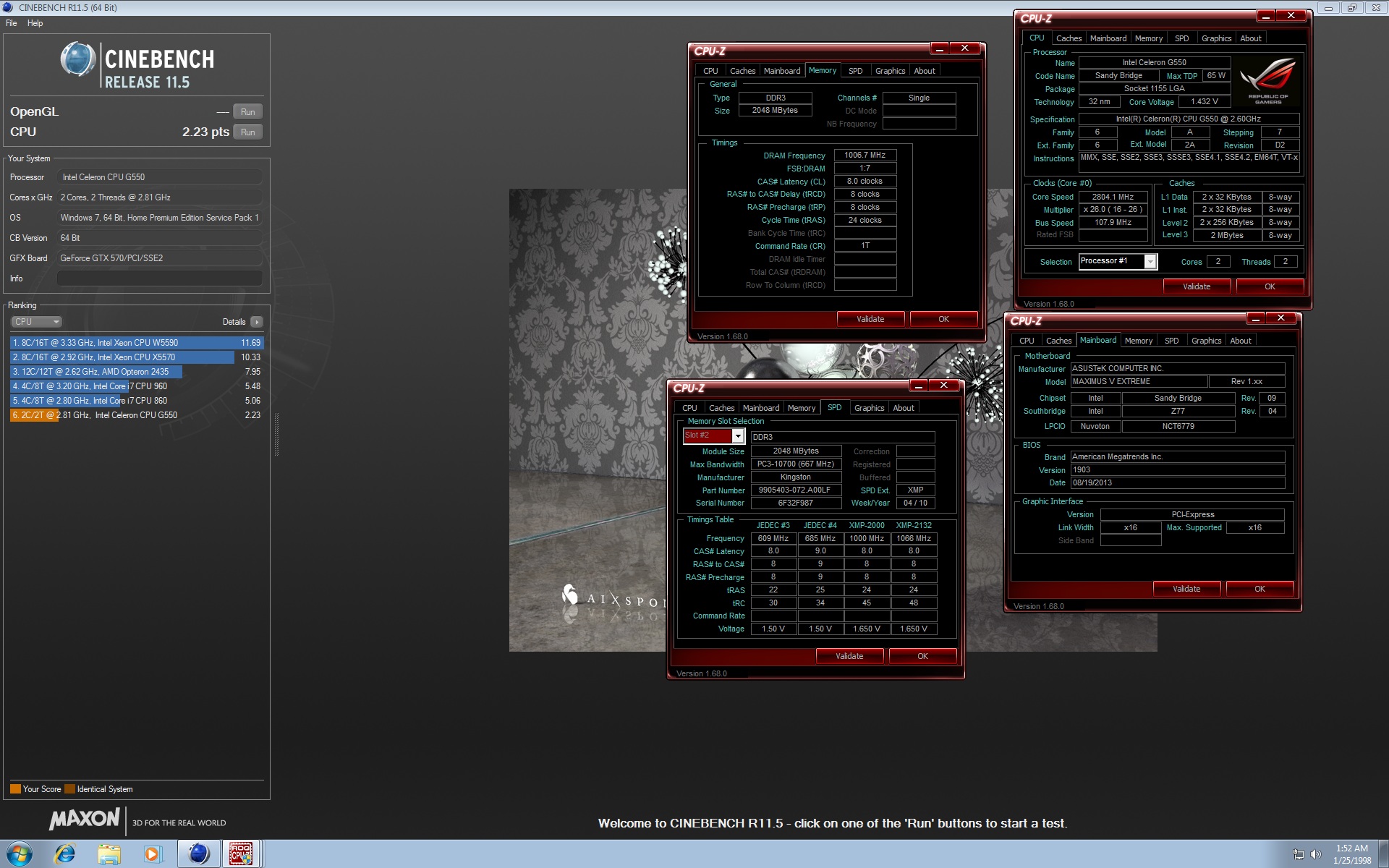Select ranking row Intel Xeon CPU X5570

coord(137,357)
